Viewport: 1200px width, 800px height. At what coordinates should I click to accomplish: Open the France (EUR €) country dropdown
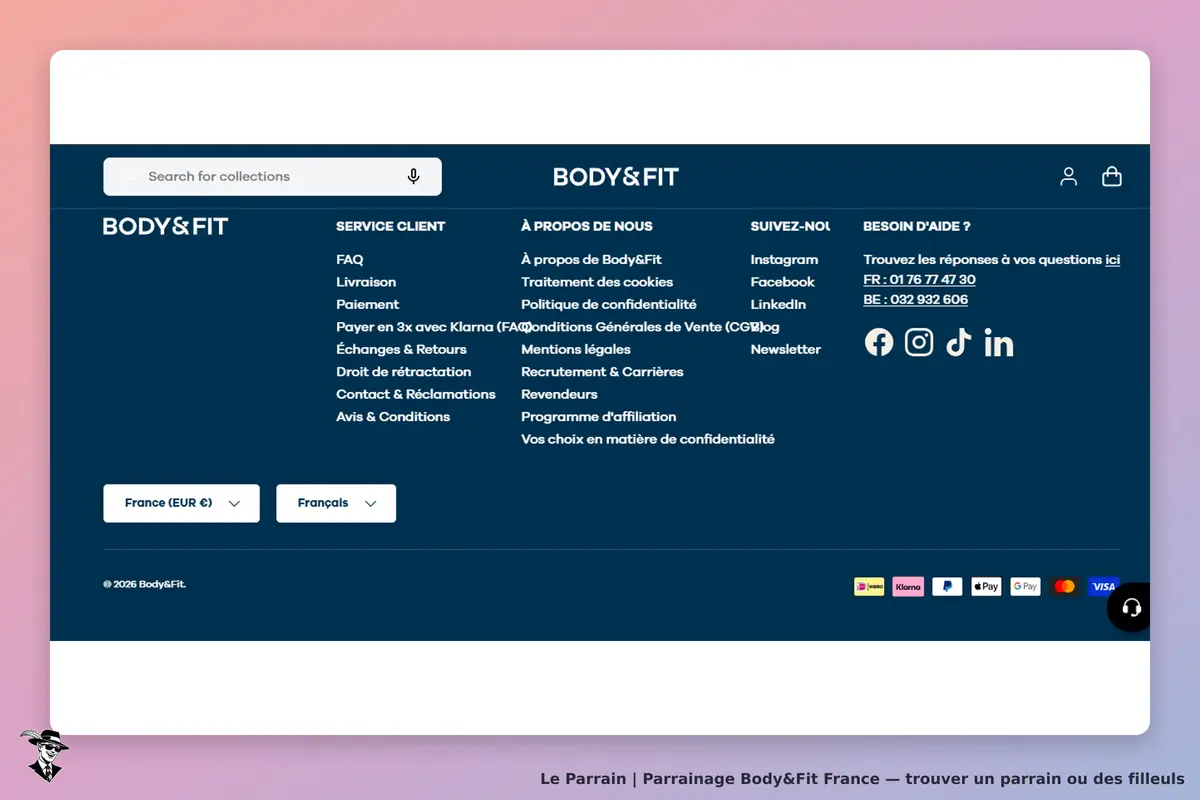(181, 503)
